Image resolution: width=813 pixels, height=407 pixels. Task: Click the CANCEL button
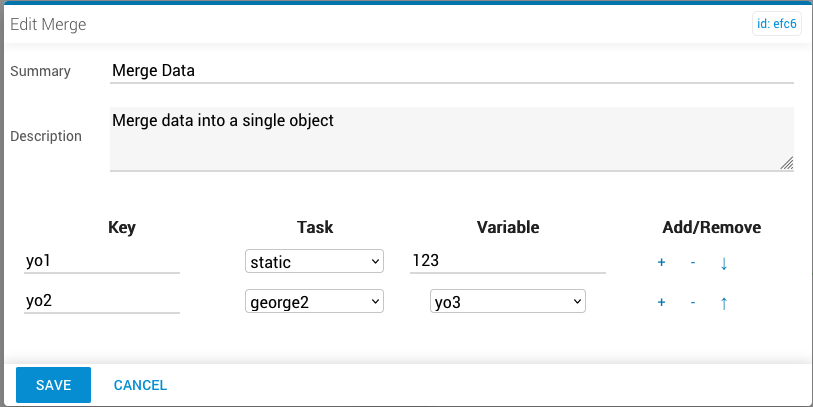[x=140, y=385]
